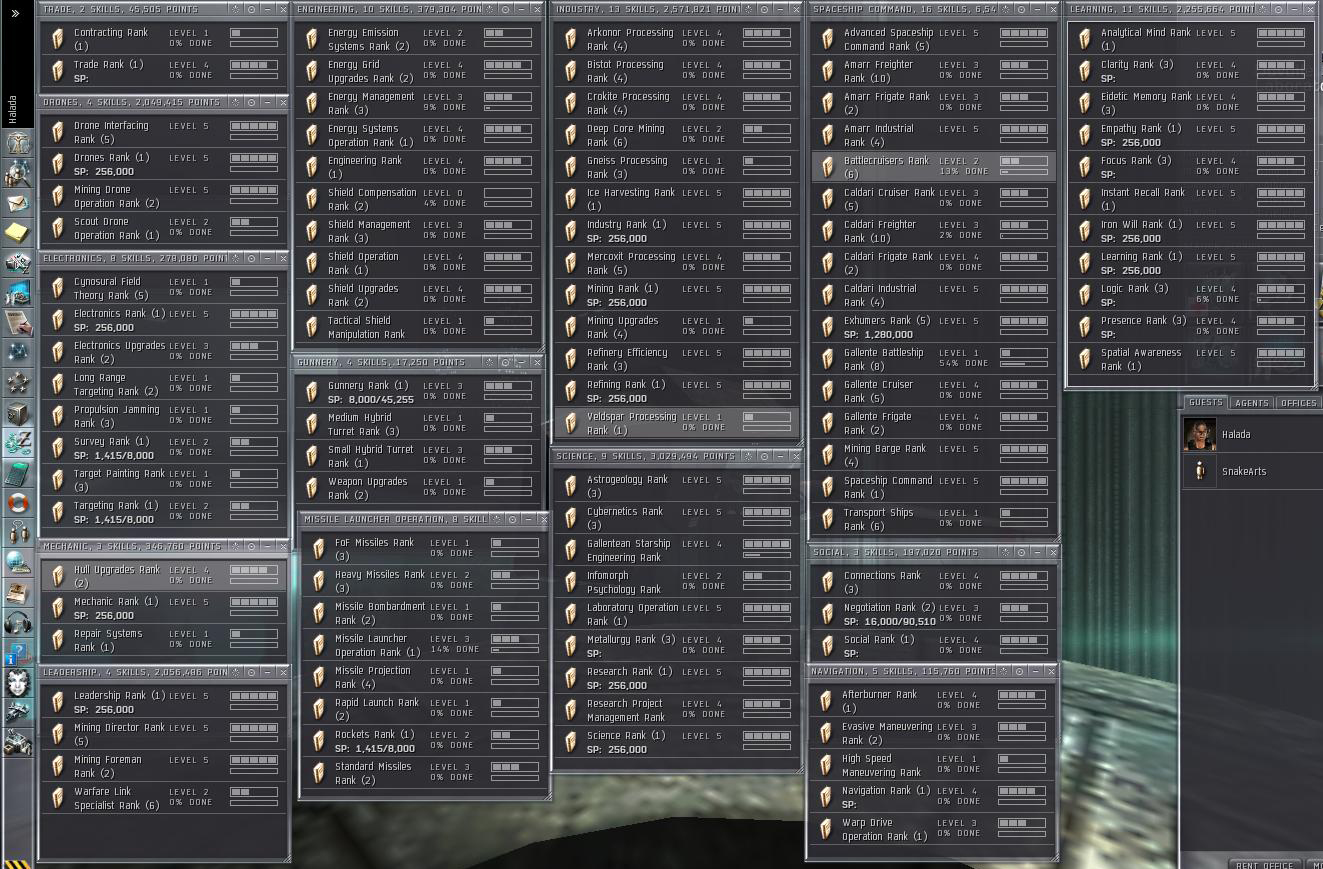Toggle pin on the Industry skills window
Viewport: 1323px width, 869px height.
coord(749,9)
